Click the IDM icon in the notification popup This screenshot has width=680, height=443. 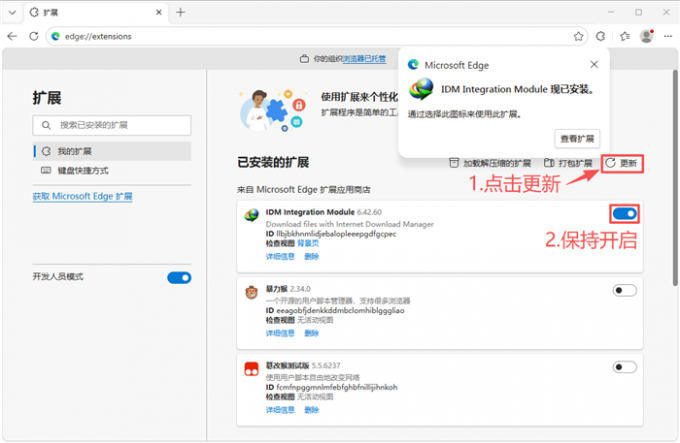click(x=421, y=89)
